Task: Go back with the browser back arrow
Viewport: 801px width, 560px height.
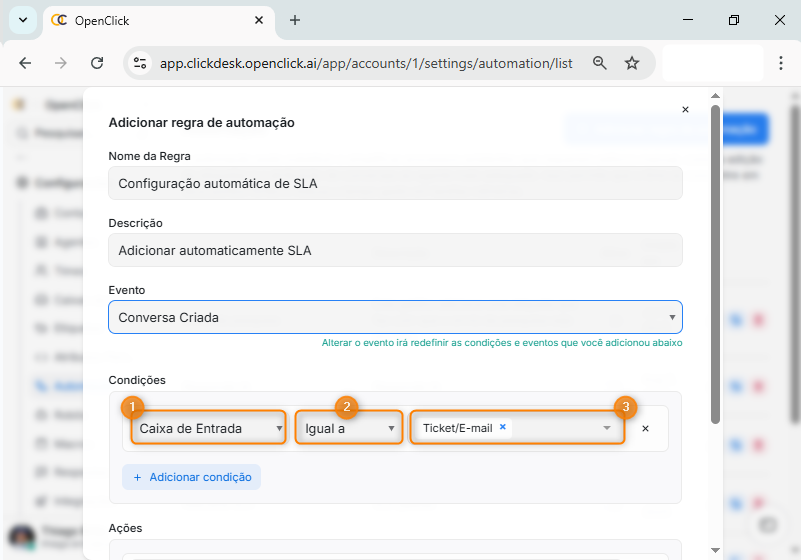Action: tap(25, 62)
